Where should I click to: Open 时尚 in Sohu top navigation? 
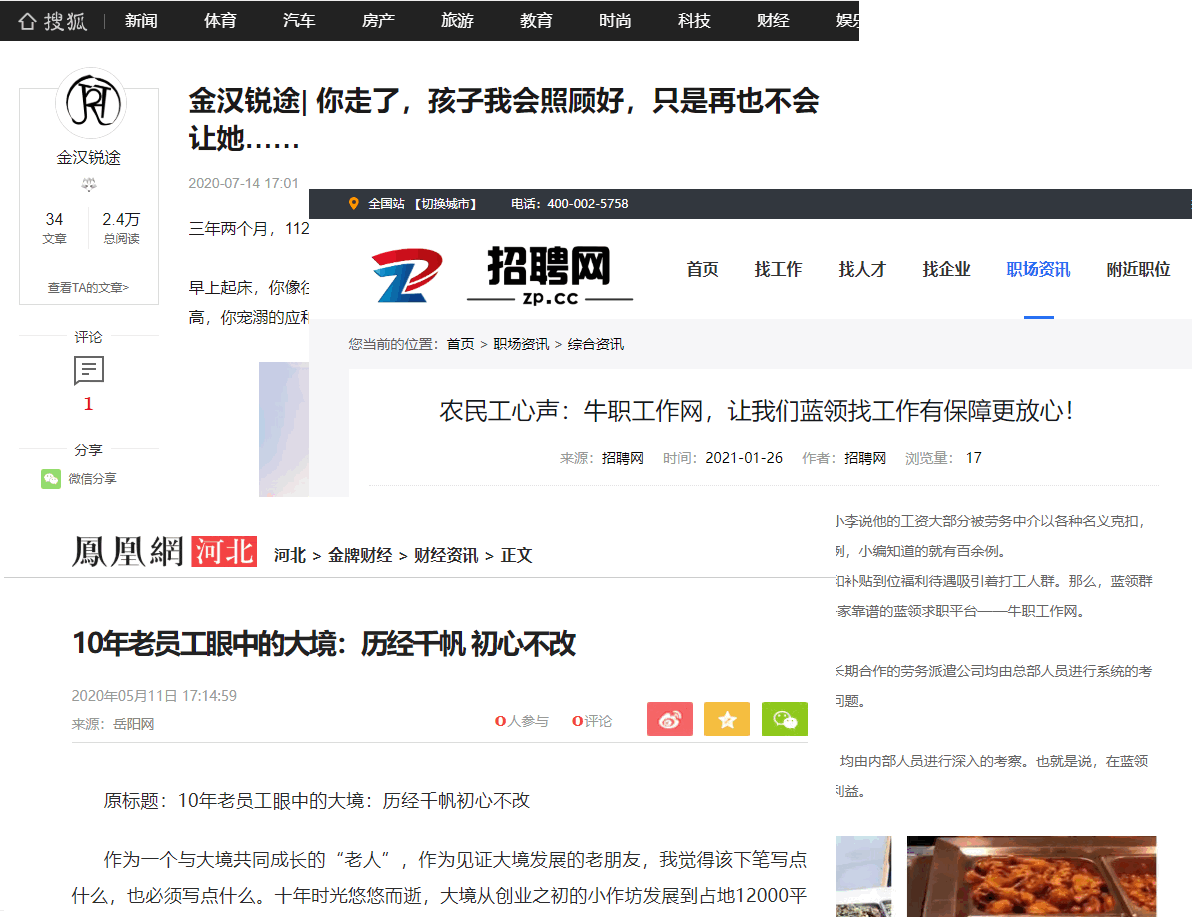[x=615, y=21]
